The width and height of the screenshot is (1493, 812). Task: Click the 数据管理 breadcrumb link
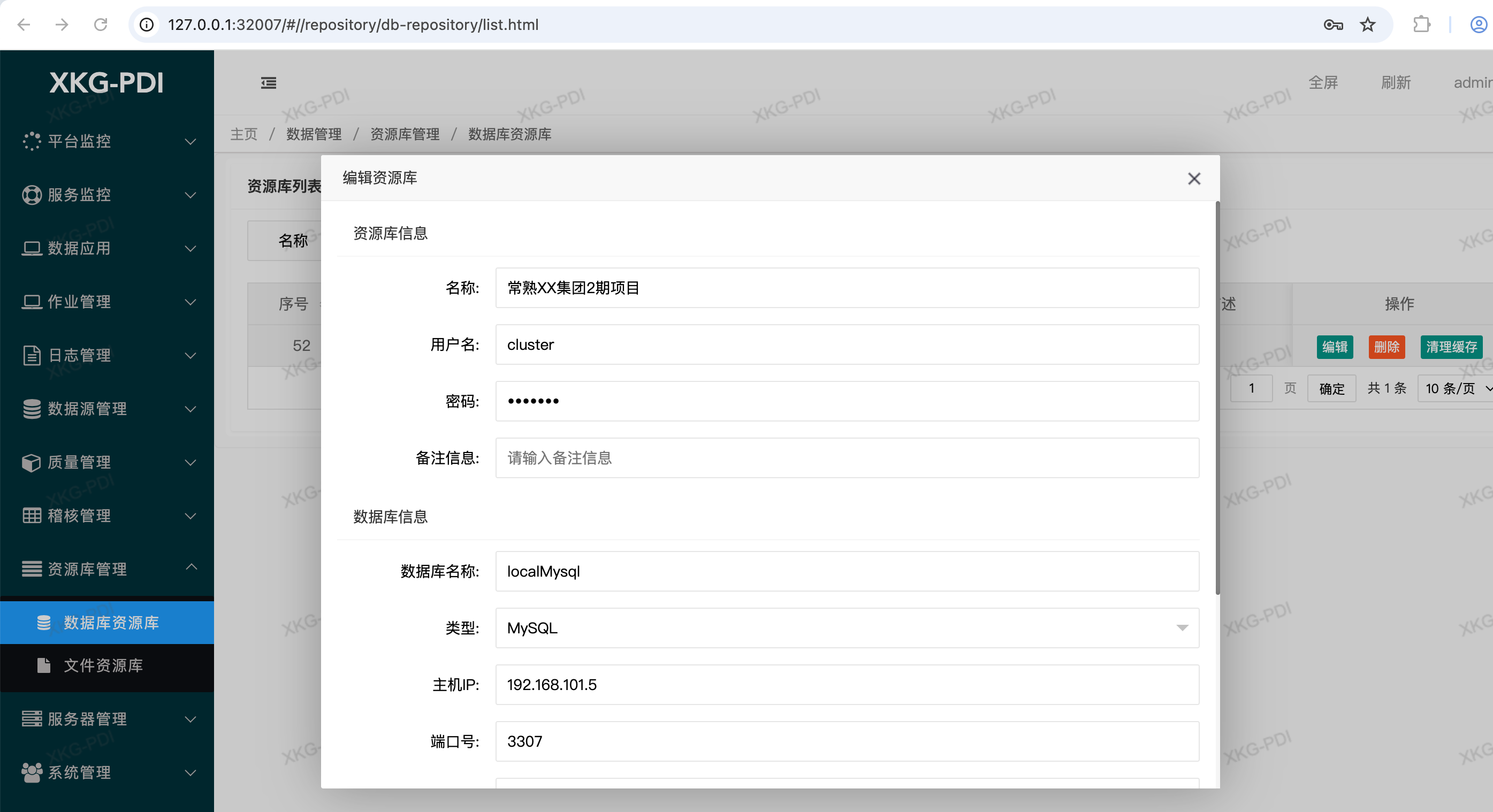point(314,134)
